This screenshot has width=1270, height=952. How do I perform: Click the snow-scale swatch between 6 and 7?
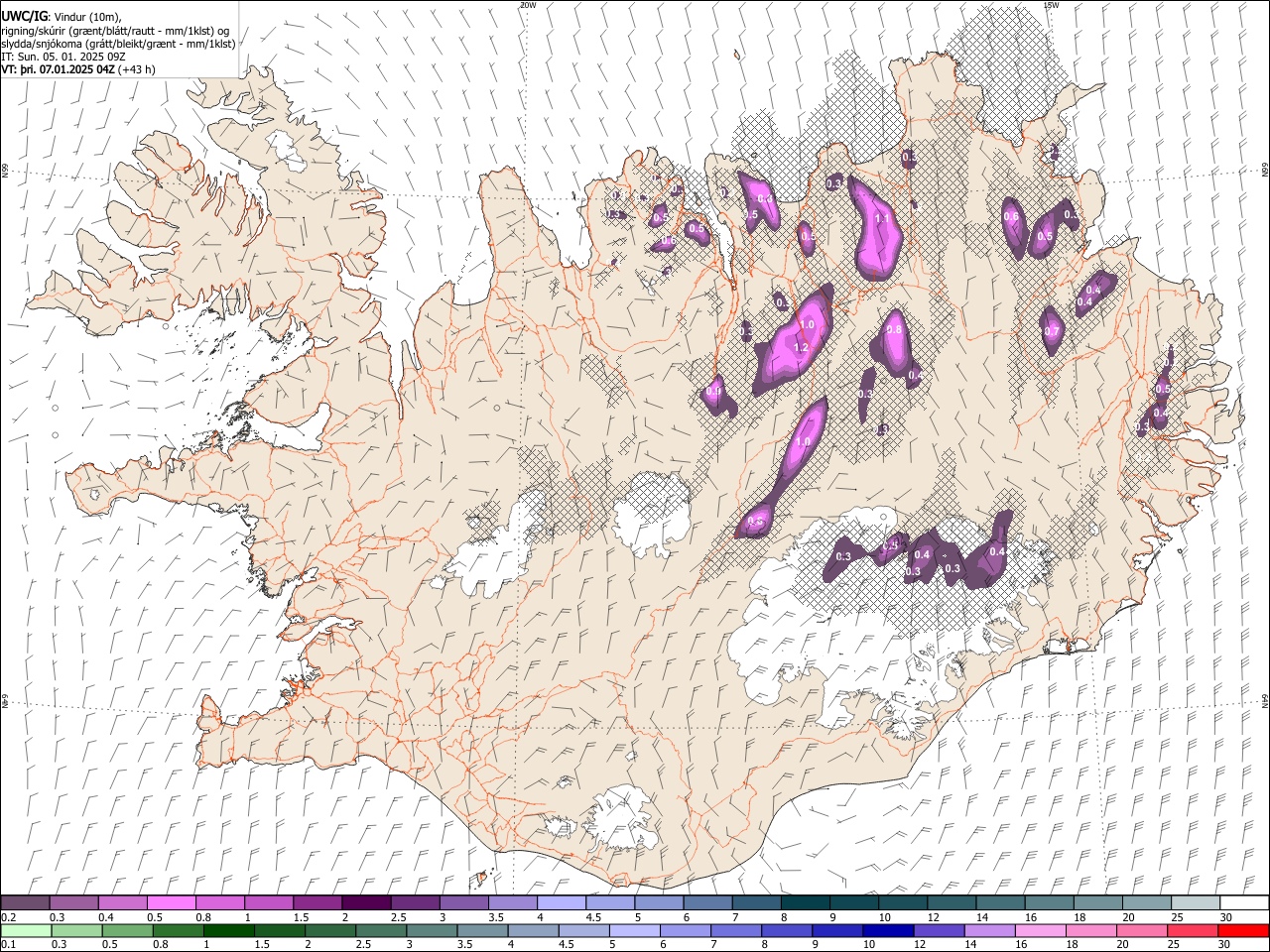707,903
